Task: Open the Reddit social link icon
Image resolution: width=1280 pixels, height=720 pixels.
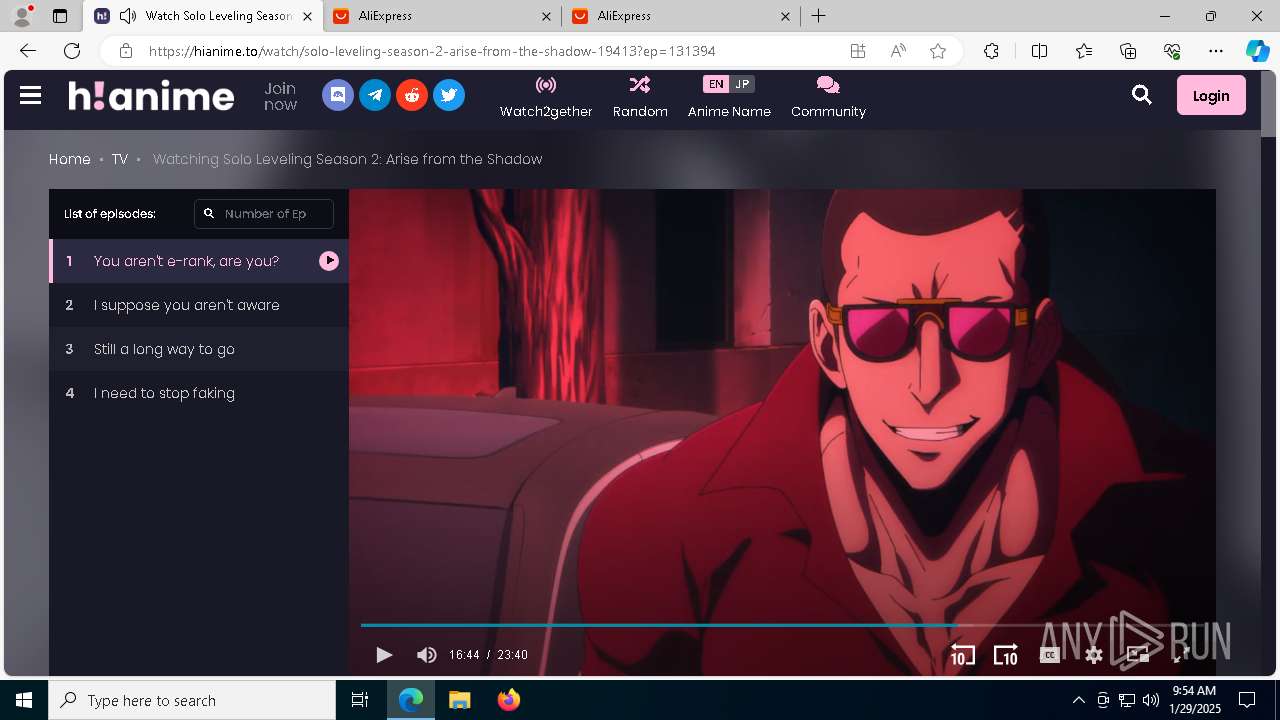Action: tap(412, 95)
